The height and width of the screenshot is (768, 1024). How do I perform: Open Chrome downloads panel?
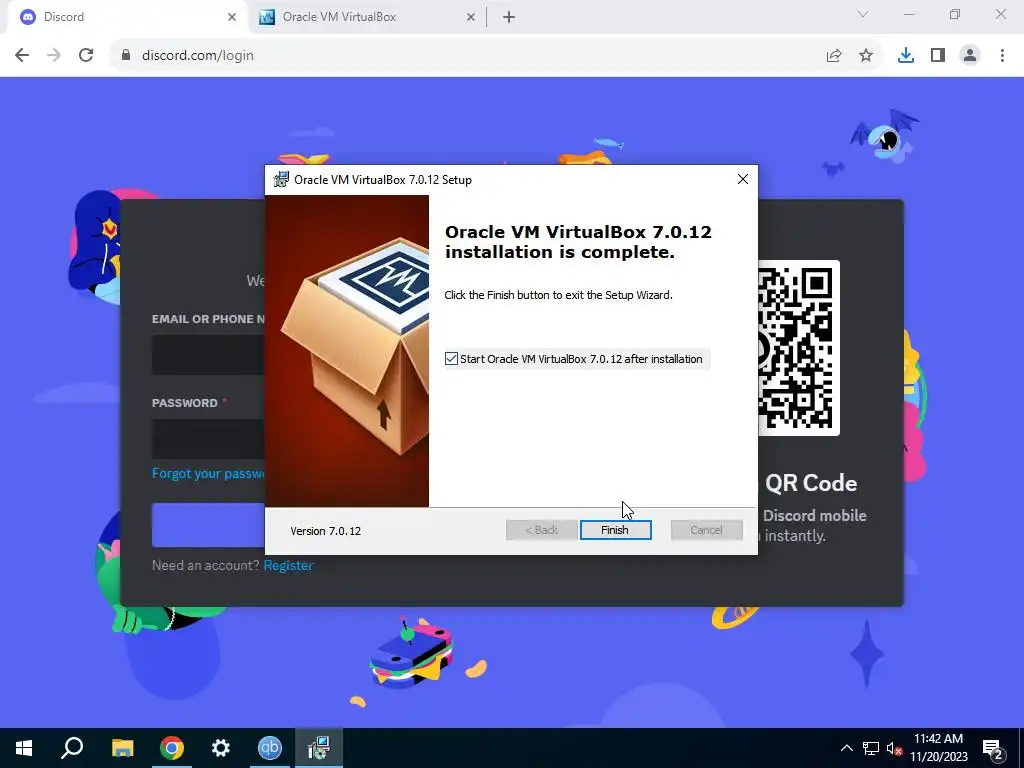coord(906,56)
